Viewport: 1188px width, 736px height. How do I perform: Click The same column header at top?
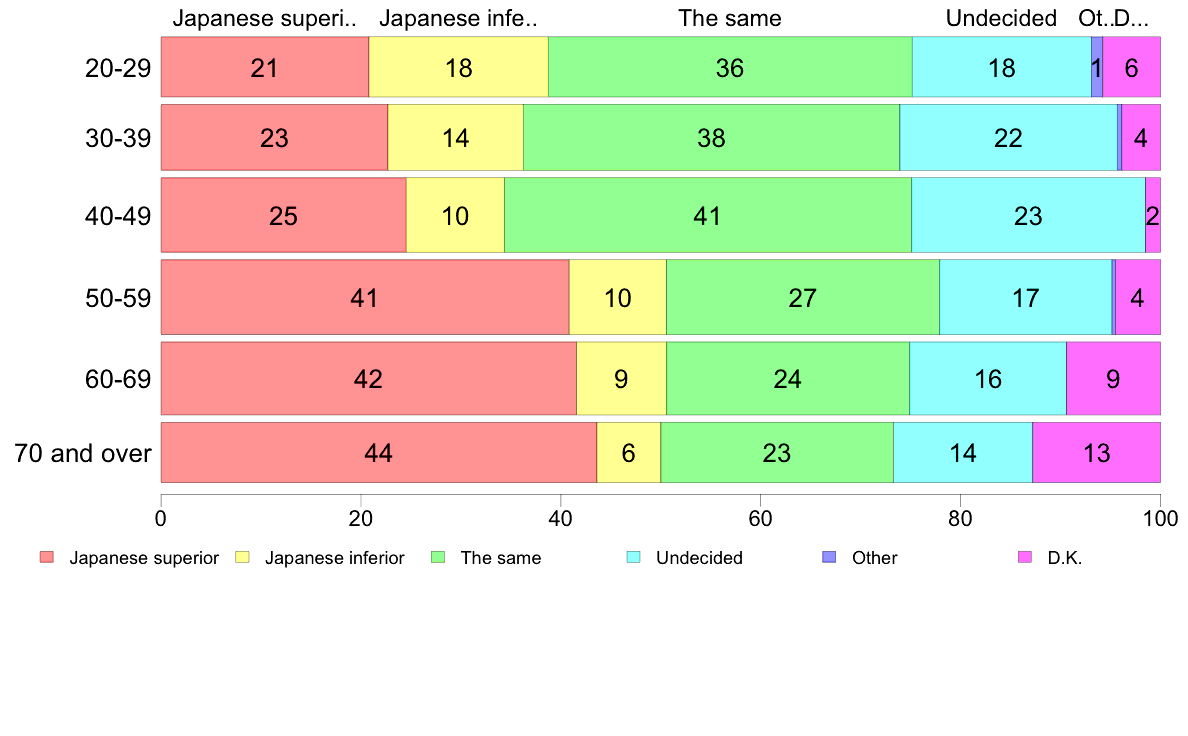(730, 18)
